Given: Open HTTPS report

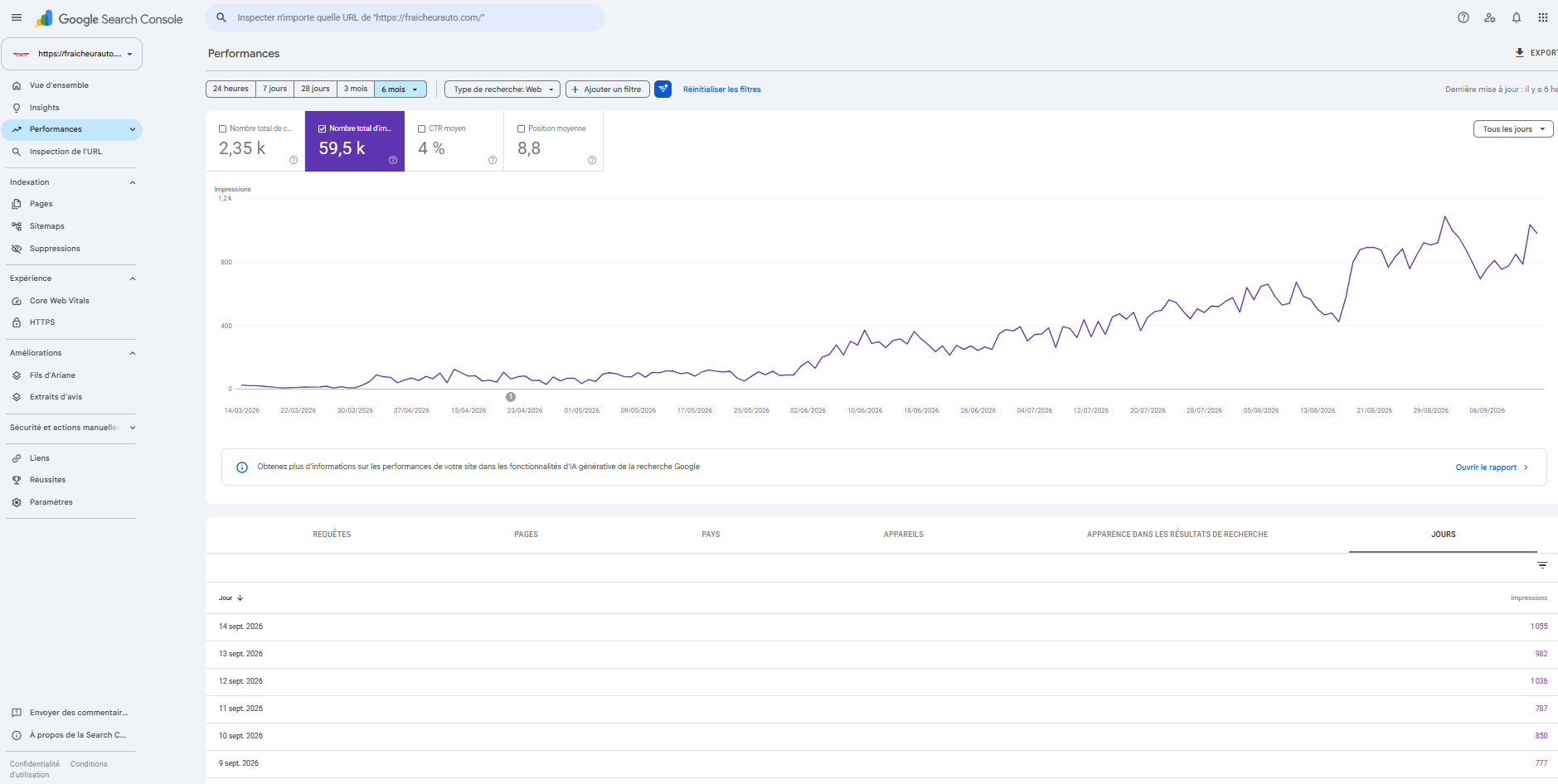Looking at the screenshot, I should (x=71, y=322).
